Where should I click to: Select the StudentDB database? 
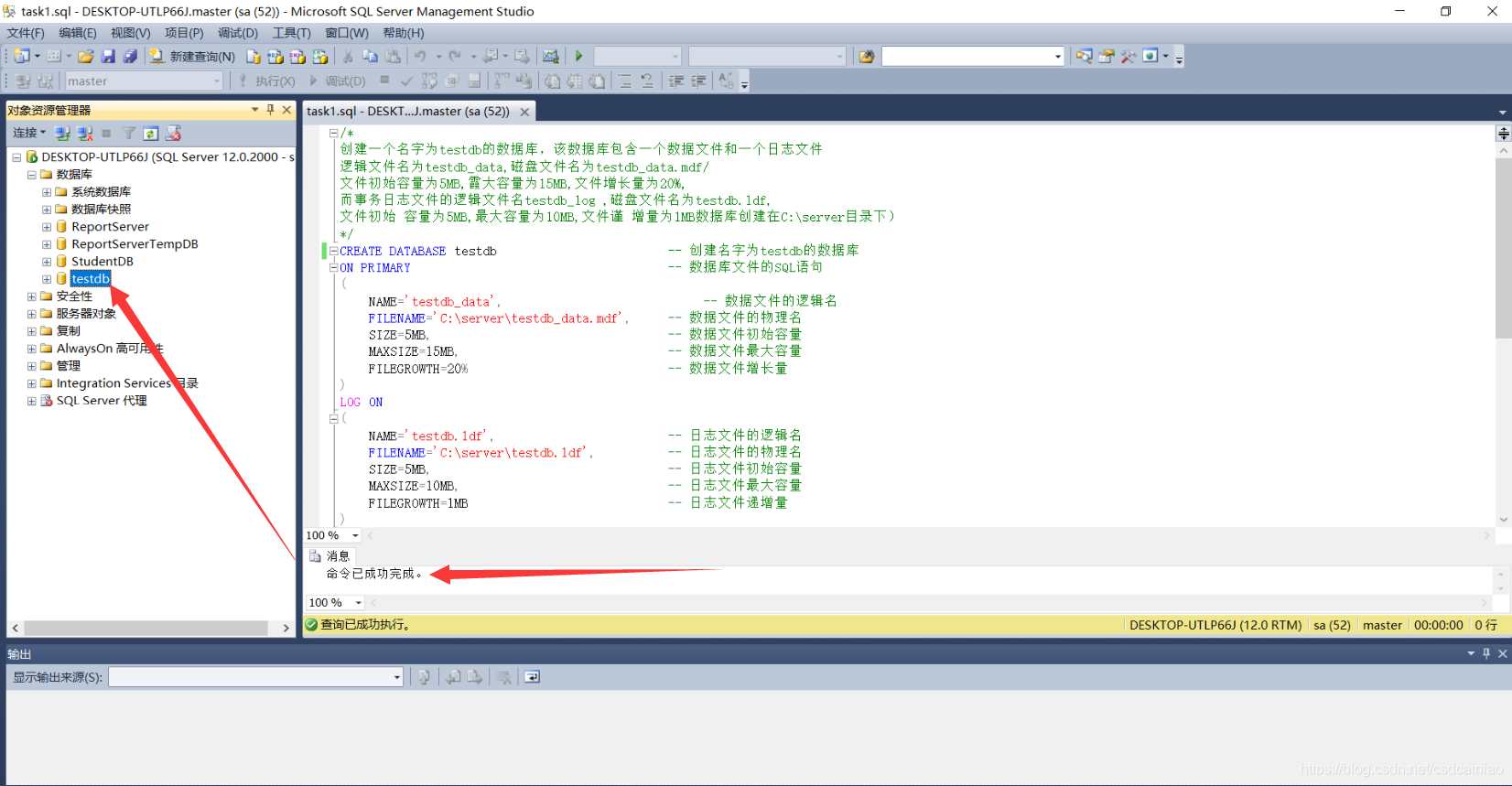point(102,262)
